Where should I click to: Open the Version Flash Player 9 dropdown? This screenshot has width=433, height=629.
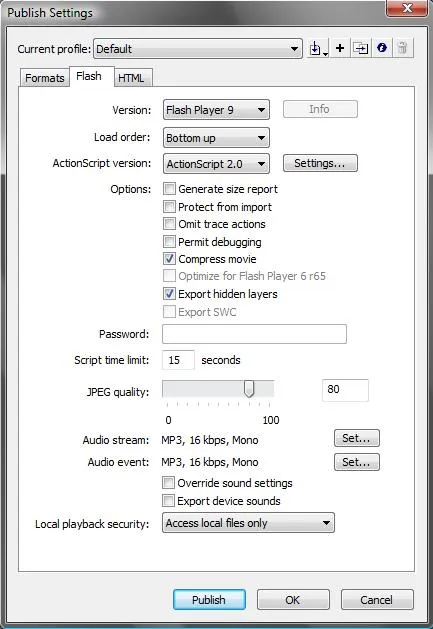(x=216, y=110)
